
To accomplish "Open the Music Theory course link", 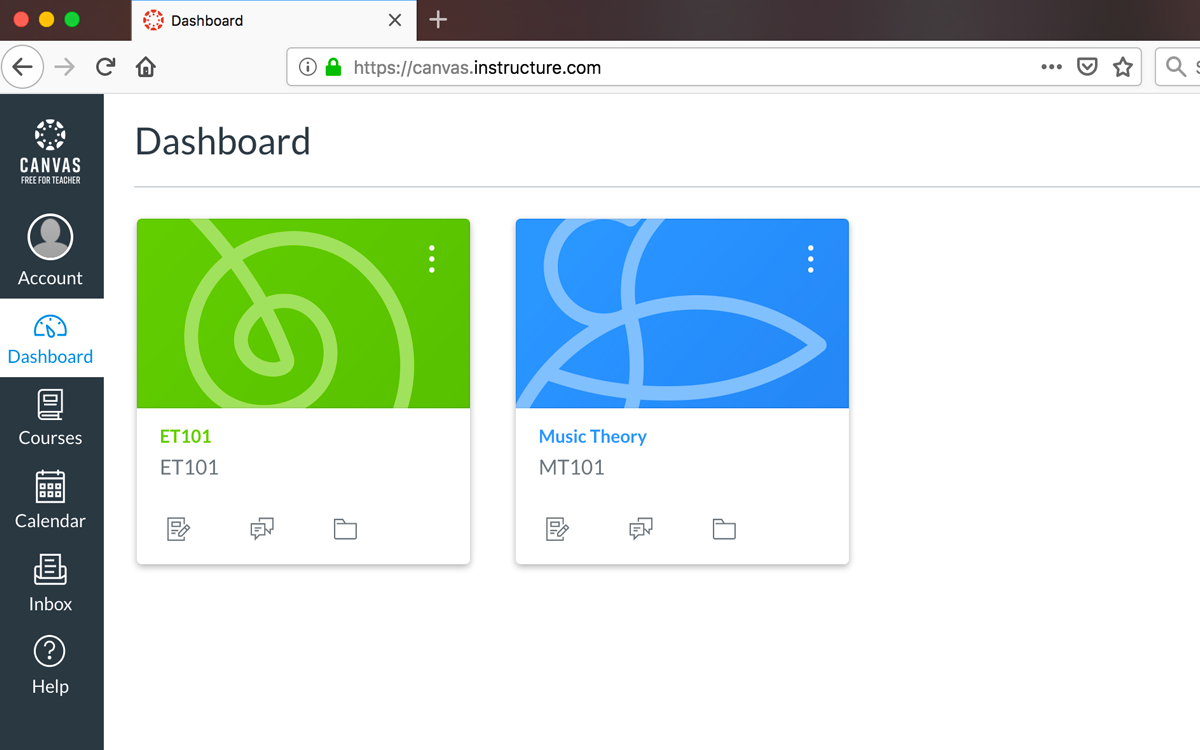I will [592, 436].
